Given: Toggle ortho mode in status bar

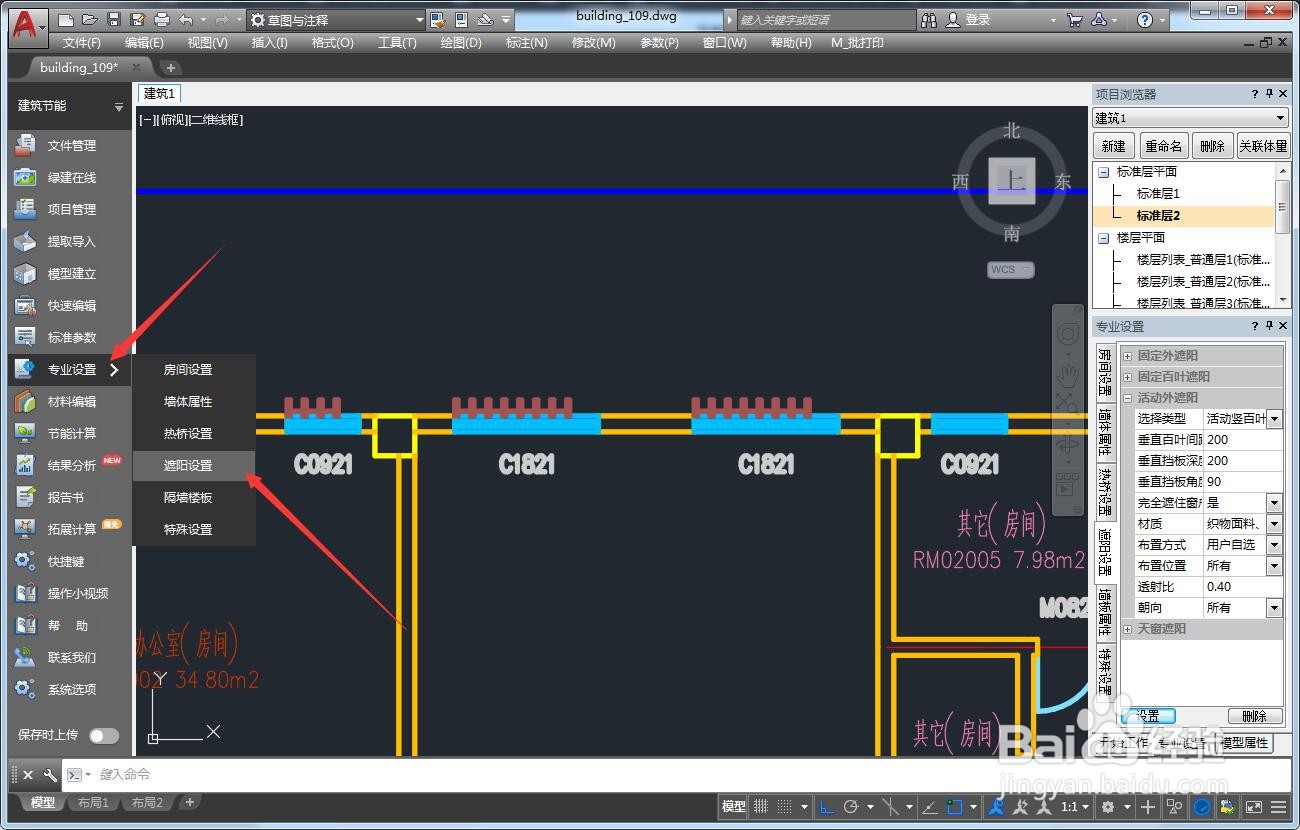Looking at the screenshot, I should pos(827,807).
